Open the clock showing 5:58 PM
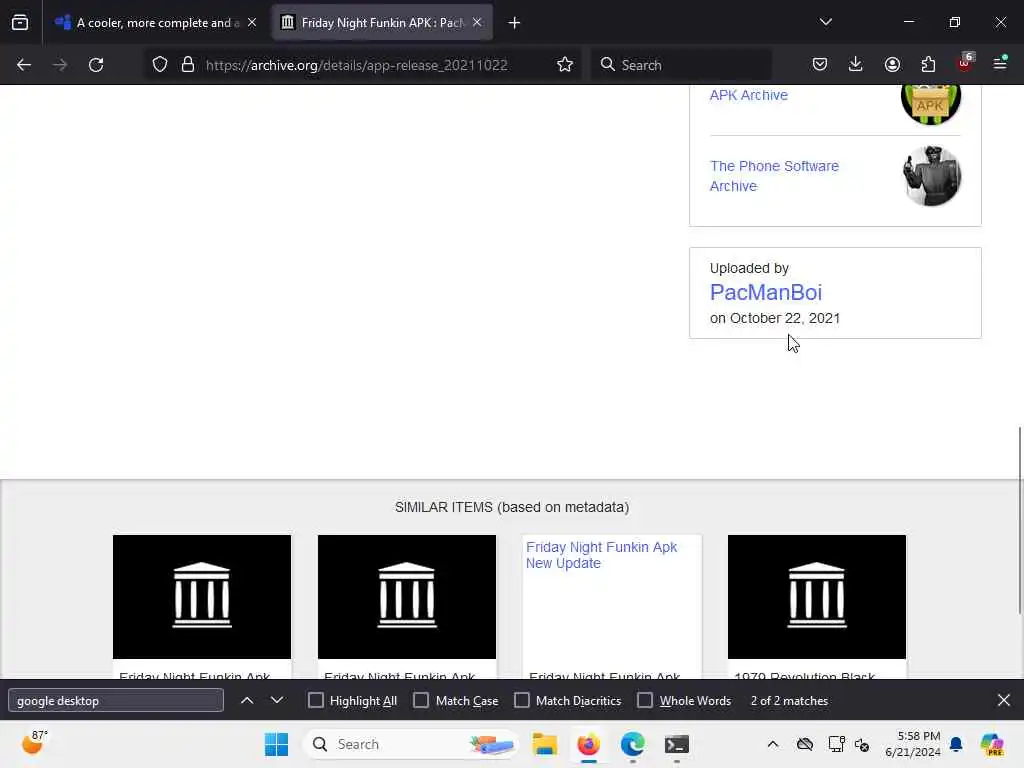The height and width of the screenshot is (768, 1024). [912, 744]
